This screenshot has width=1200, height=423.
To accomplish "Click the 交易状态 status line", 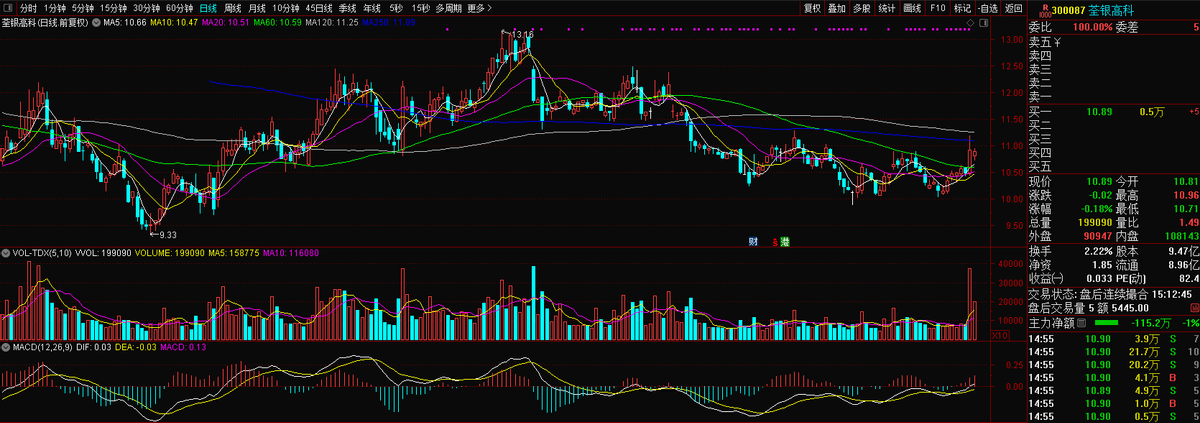I will click(x=1110, y=295).
